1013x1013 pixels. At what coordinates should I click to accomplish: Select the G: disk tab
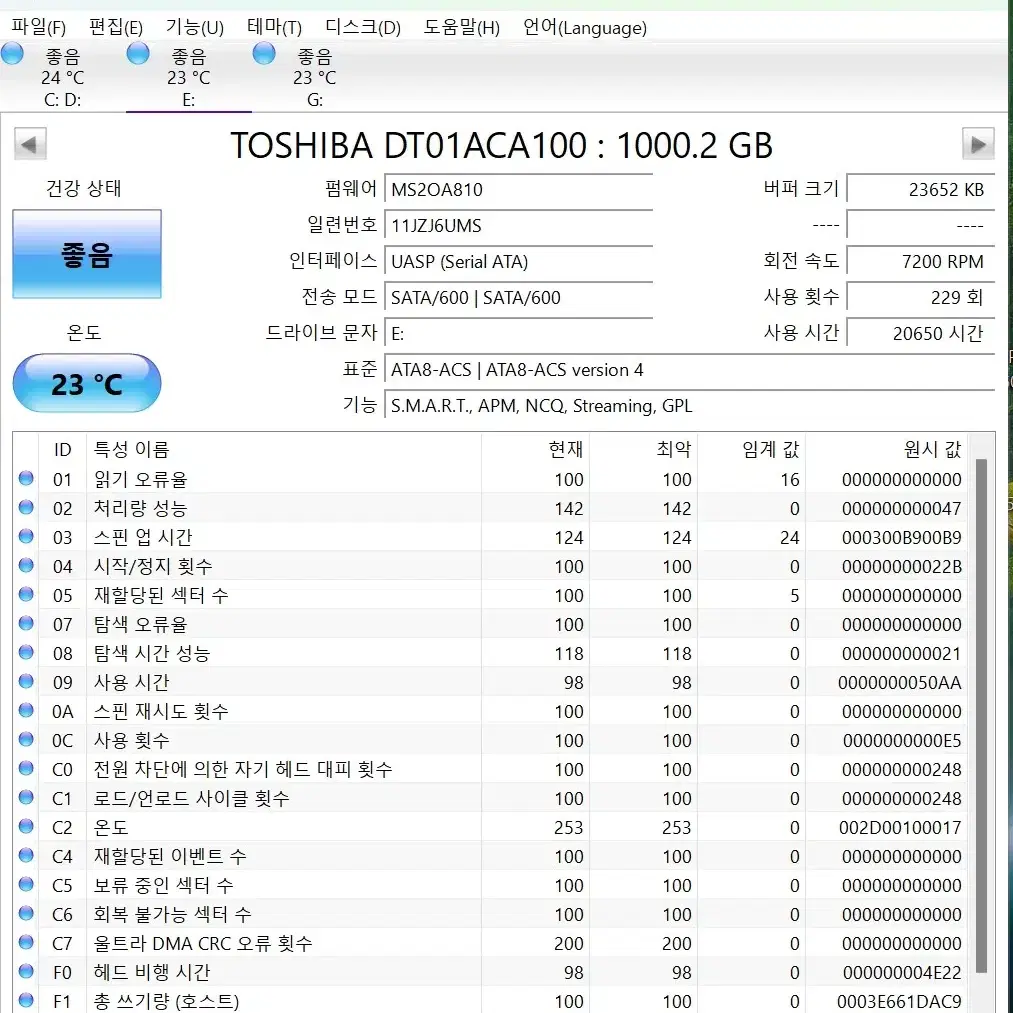[x=315, y=76]
